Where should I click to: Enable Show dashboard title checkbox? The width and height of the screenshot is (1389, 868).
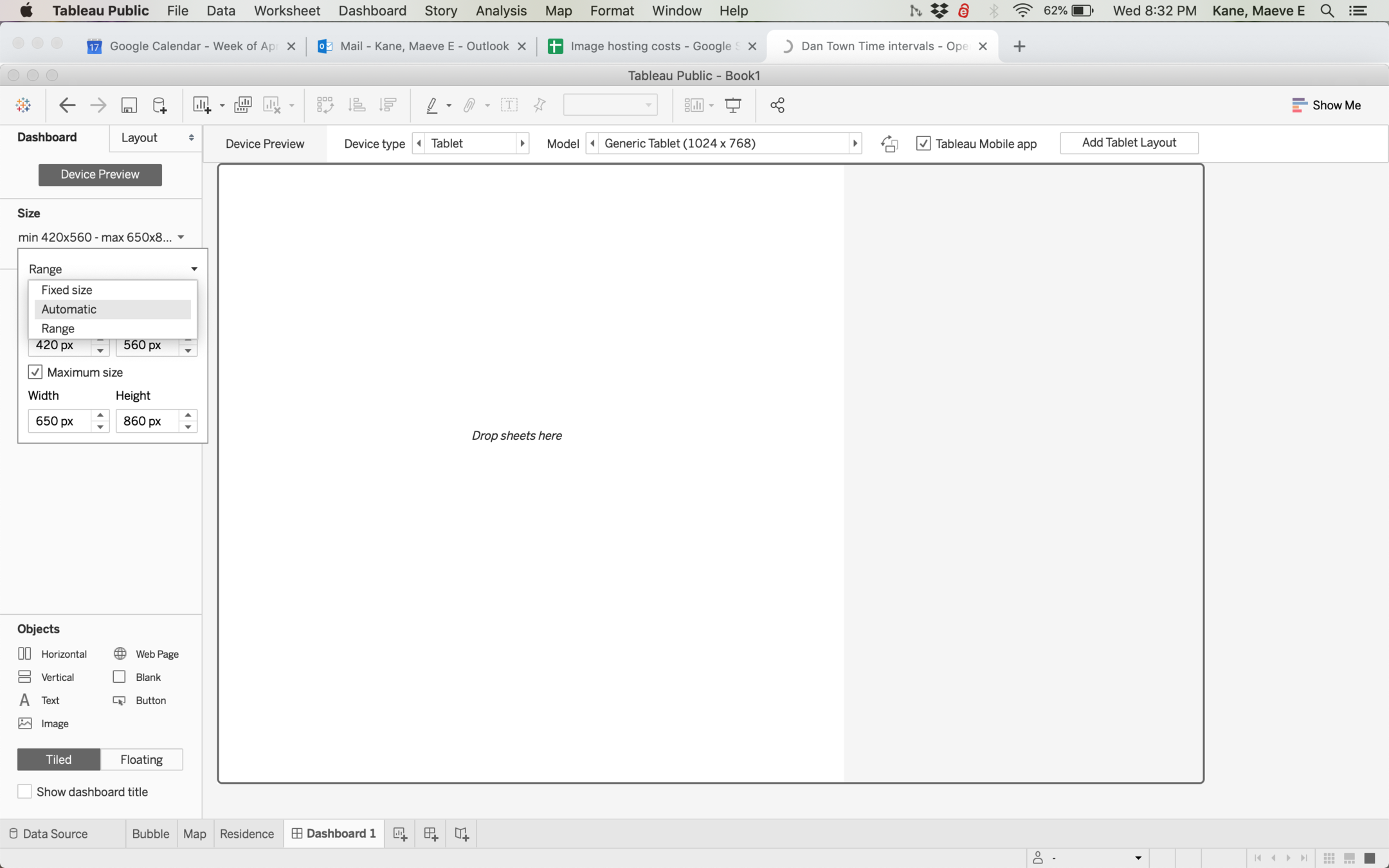pyautogui.click(x=24, y=791)
